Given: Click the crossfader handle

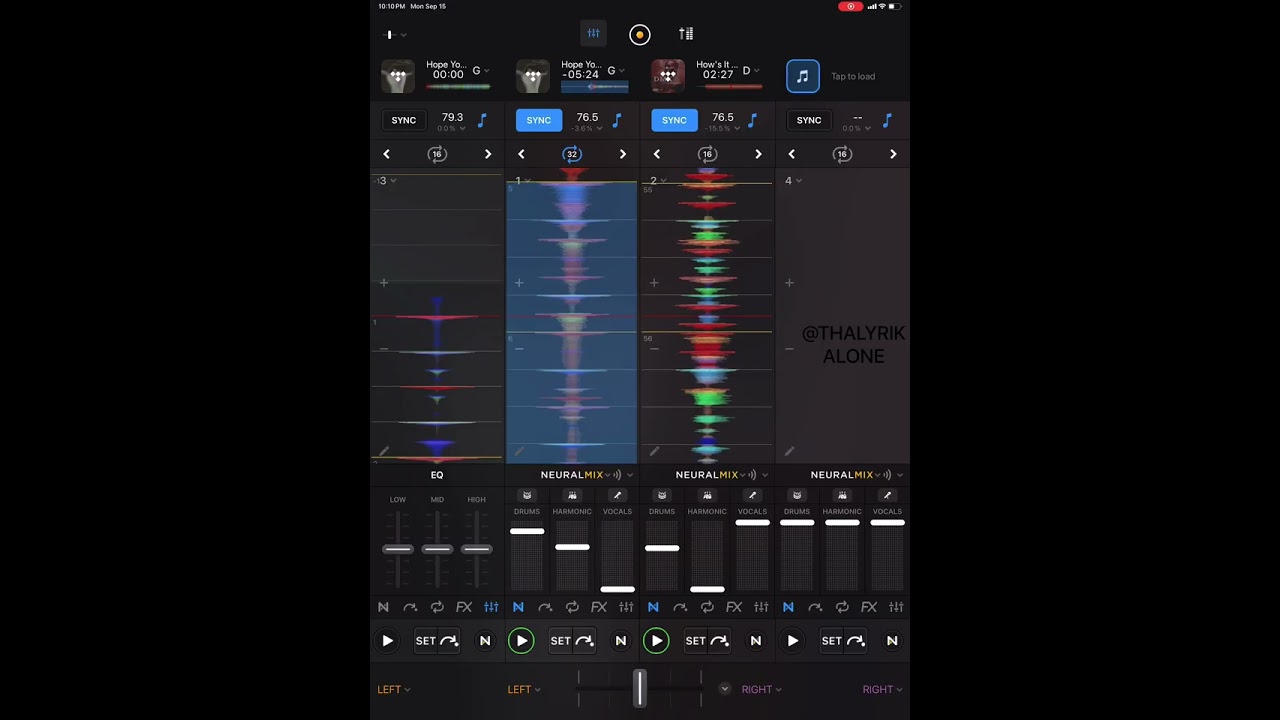Looking at the screenshot, I should [639, 688].
